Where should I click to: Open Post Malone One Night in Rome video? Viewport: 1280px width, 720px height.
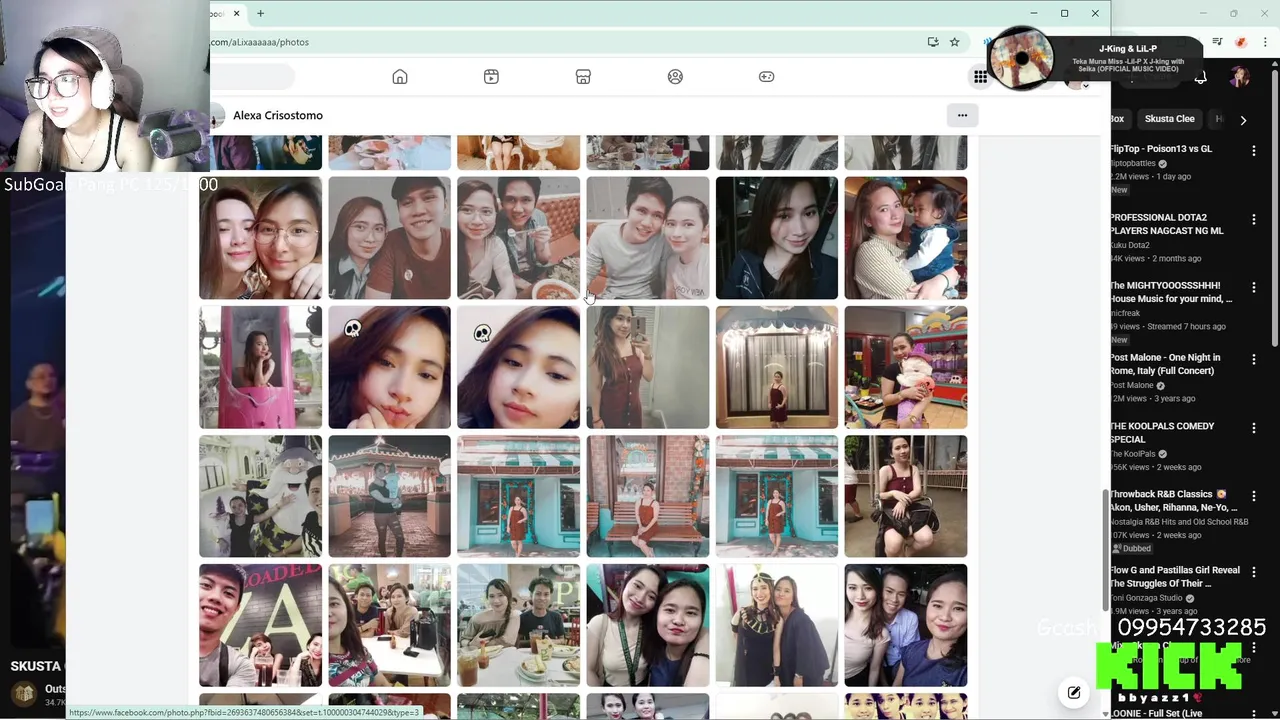[1165, 364]
